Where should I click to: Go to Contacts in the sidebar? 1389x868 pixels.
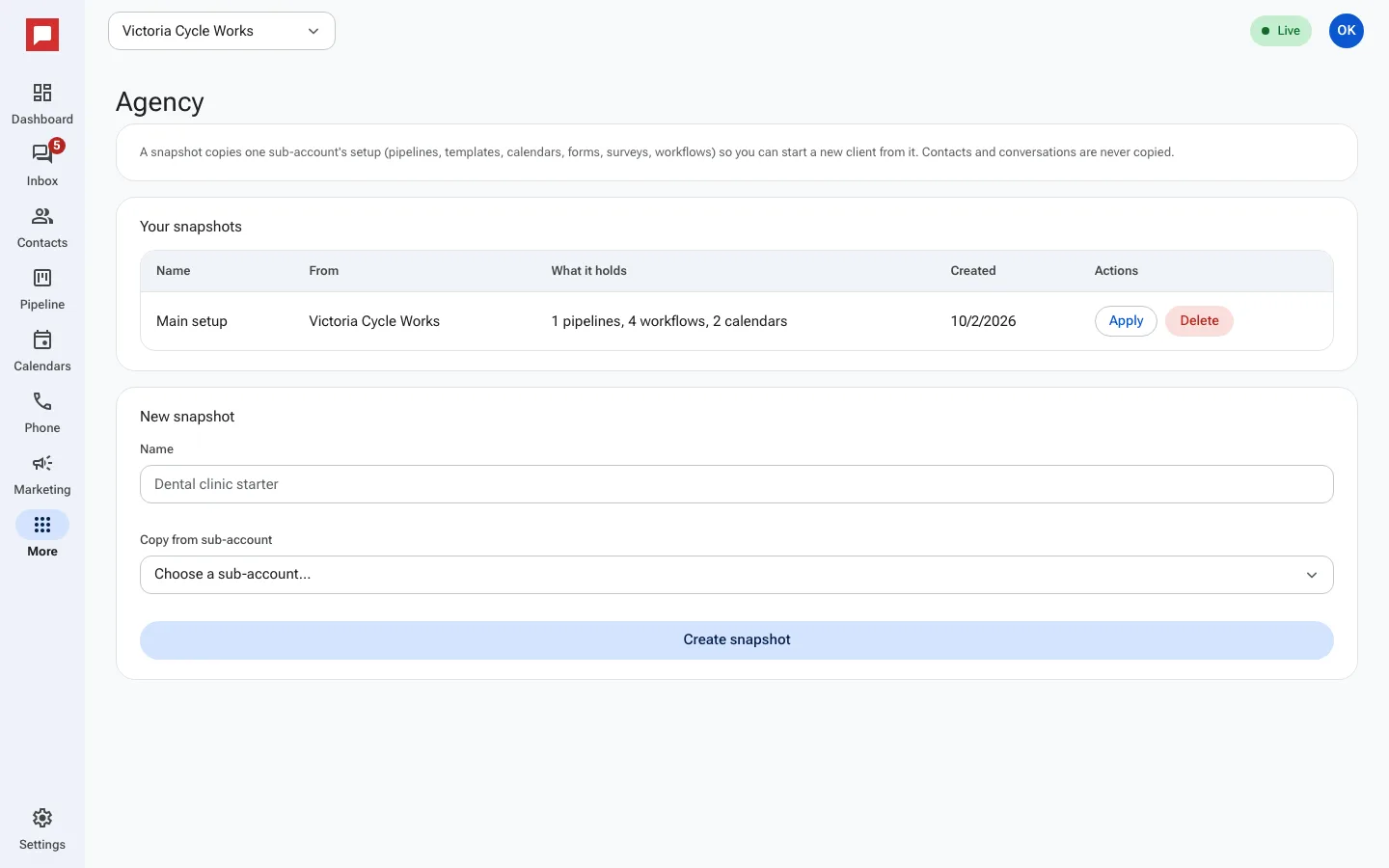[x=42, y=228]
